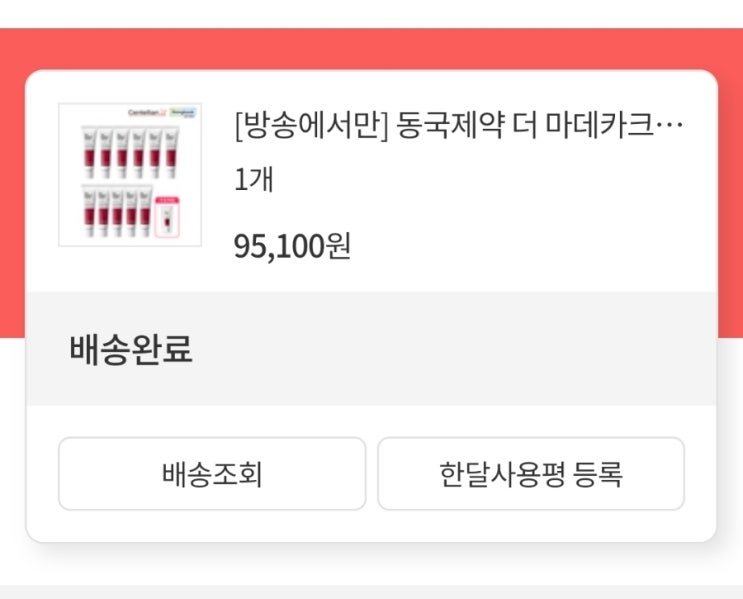Click the gray 배송완료 status bar
The width and height of the screenshot is (743, 599).
[x=450, y=350]
